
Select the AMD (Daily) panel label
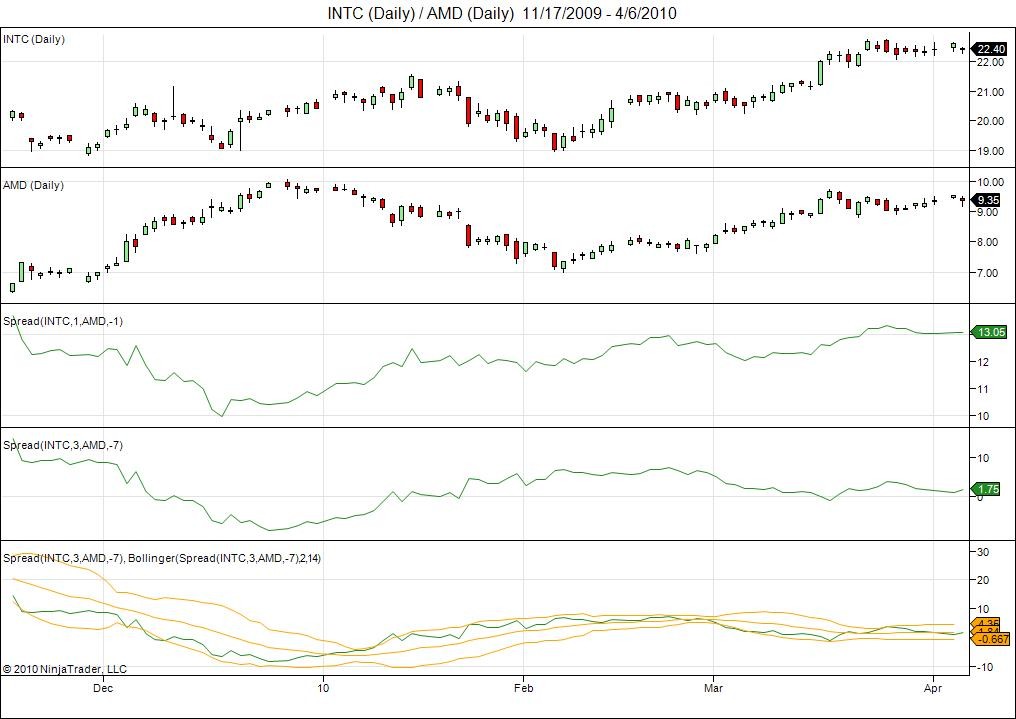point(34,185)
